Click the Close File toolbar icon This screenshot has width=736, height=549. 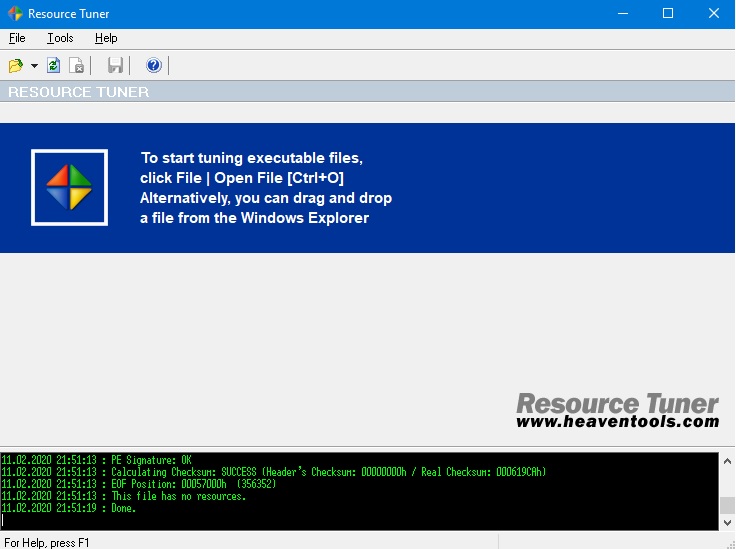click(76, 66)
